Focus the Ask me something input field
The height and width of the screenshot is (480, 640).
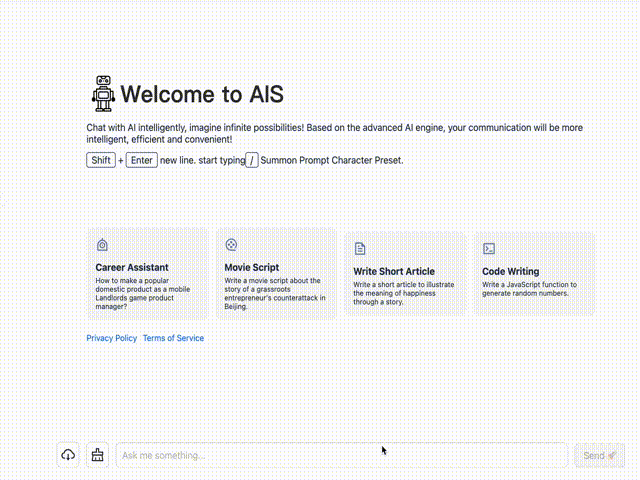coord(342,455)
